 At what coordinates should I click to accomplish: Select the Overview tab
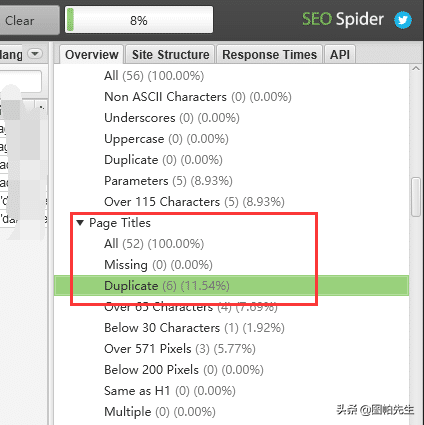[x=92, y=55]
